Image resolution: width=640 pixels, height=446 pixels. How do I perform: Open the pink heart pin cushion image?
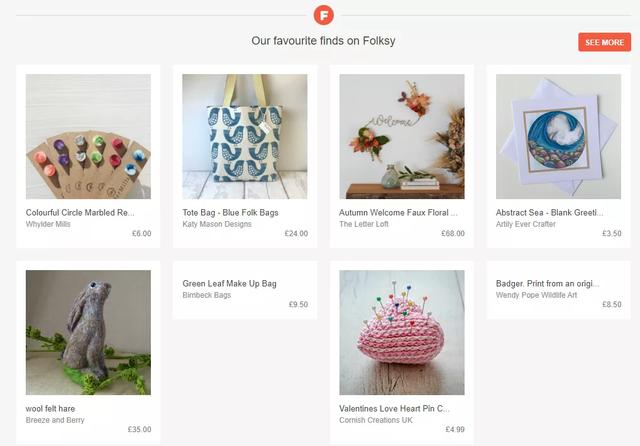coord(402,332)
